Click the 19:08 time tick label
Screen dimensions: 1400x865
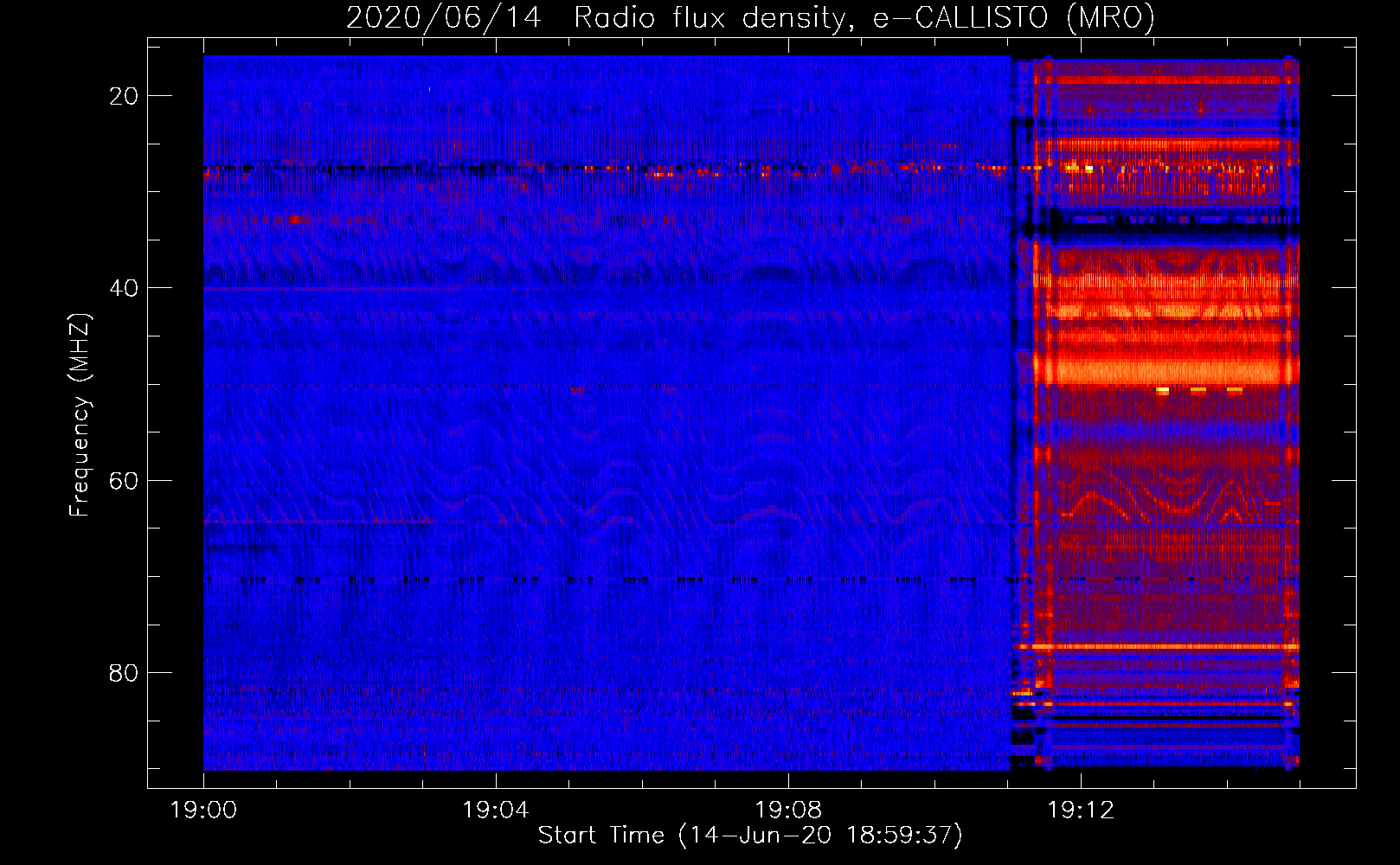[x=788, y=811]
